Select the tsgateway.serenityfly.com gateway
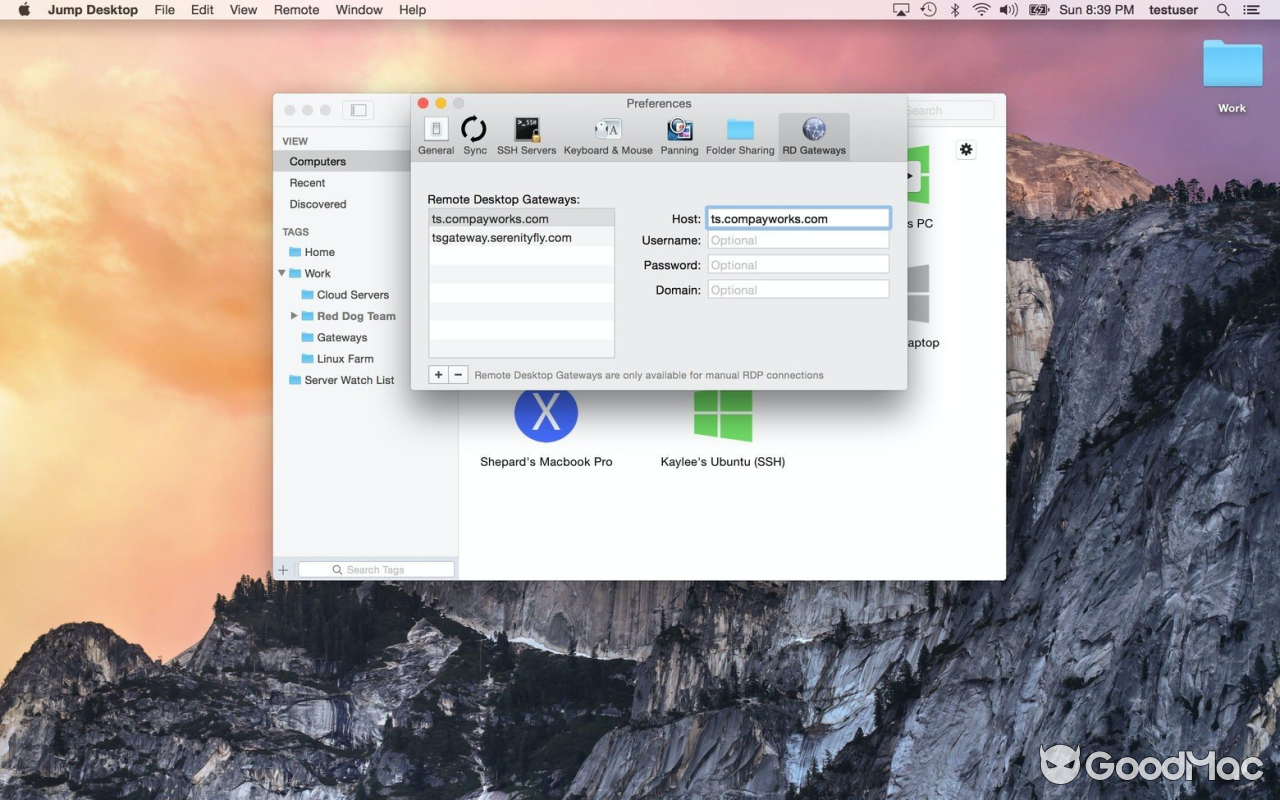This screenshot has height=800, width=1280. click(x=501, y=237)
